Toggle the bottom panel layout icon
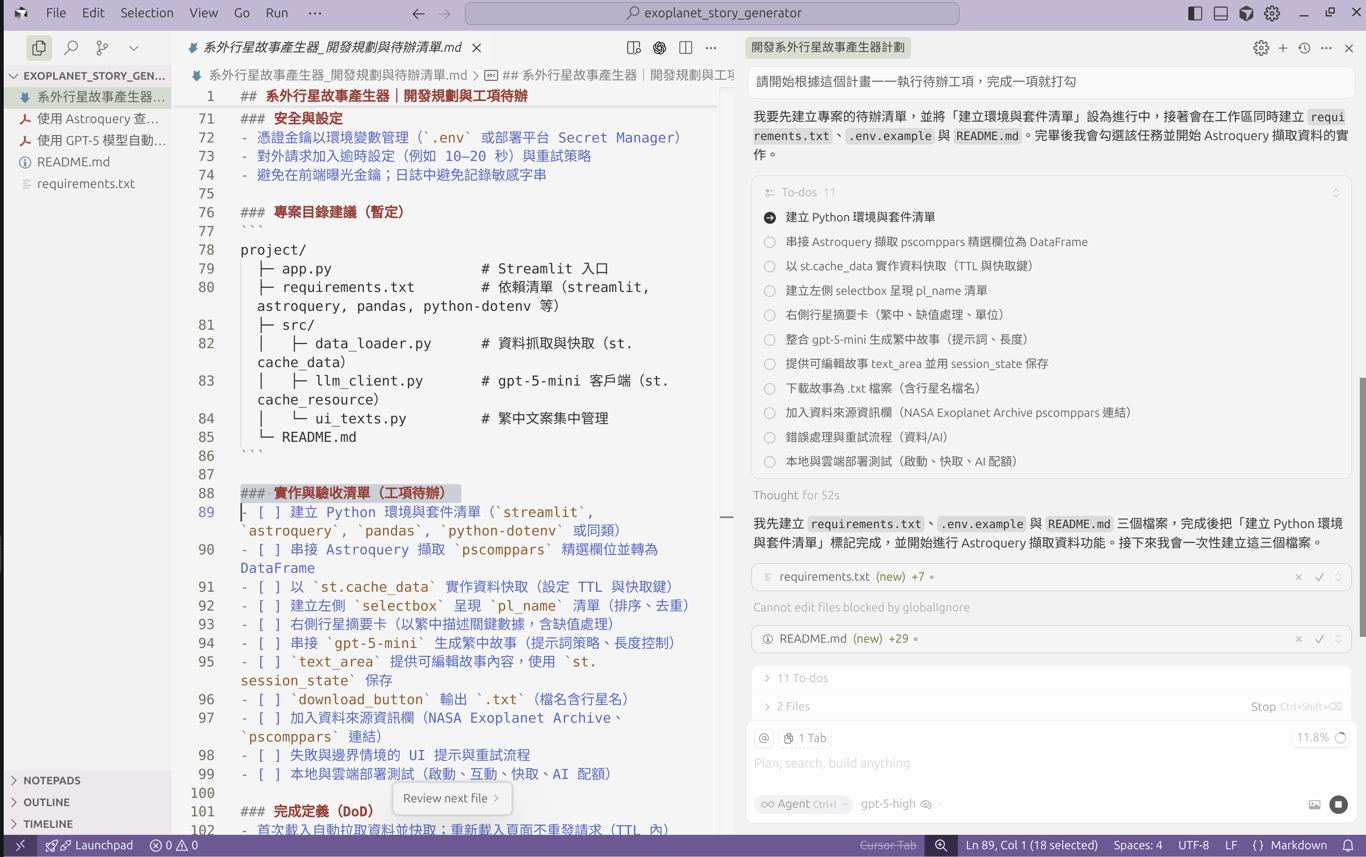Screen dimensions: 1366x857 pyautogui.click(x=1221, y=13)
